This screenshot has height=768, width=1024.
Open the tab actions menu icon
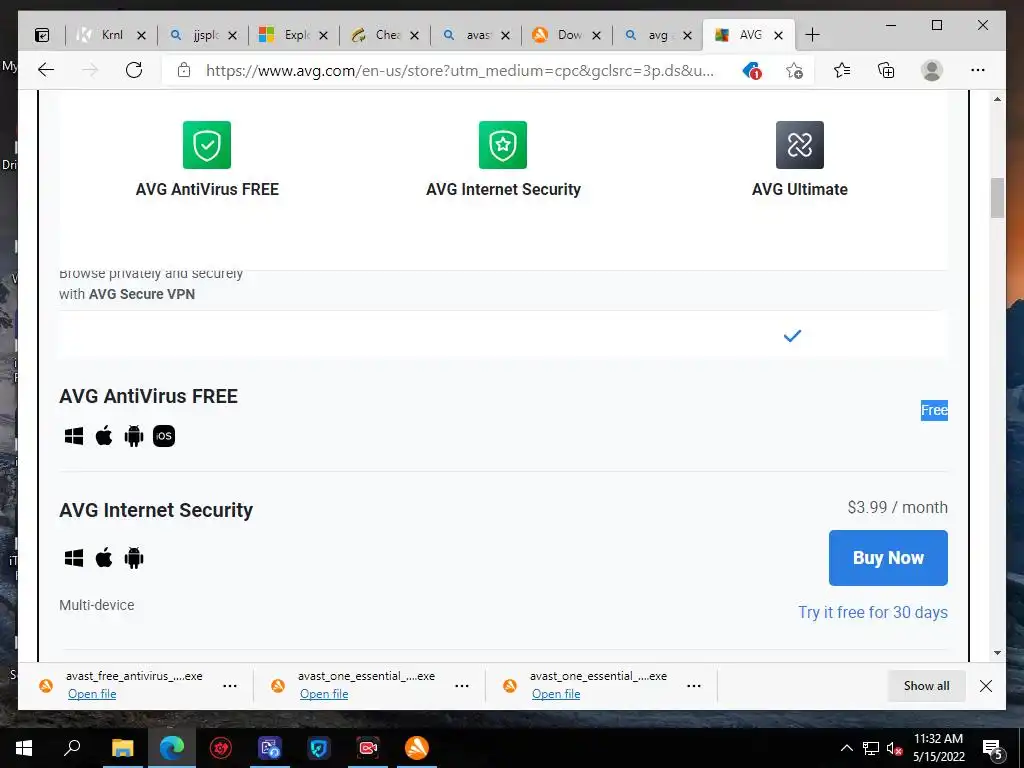coord(42,35)
